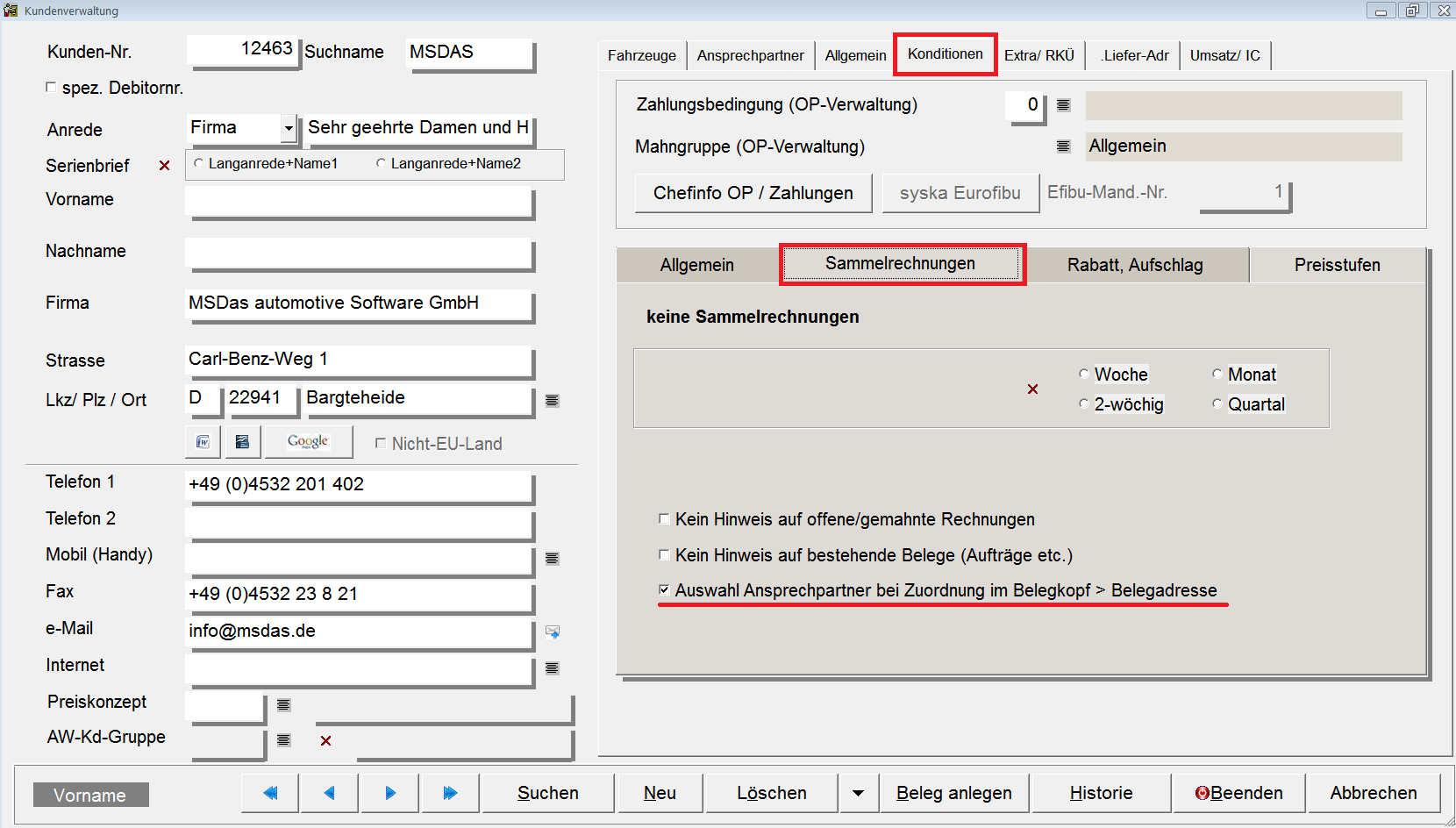This screenshot has height=828, width=1456.
Task: Open Historie button
Action: tap(1102, 793)
